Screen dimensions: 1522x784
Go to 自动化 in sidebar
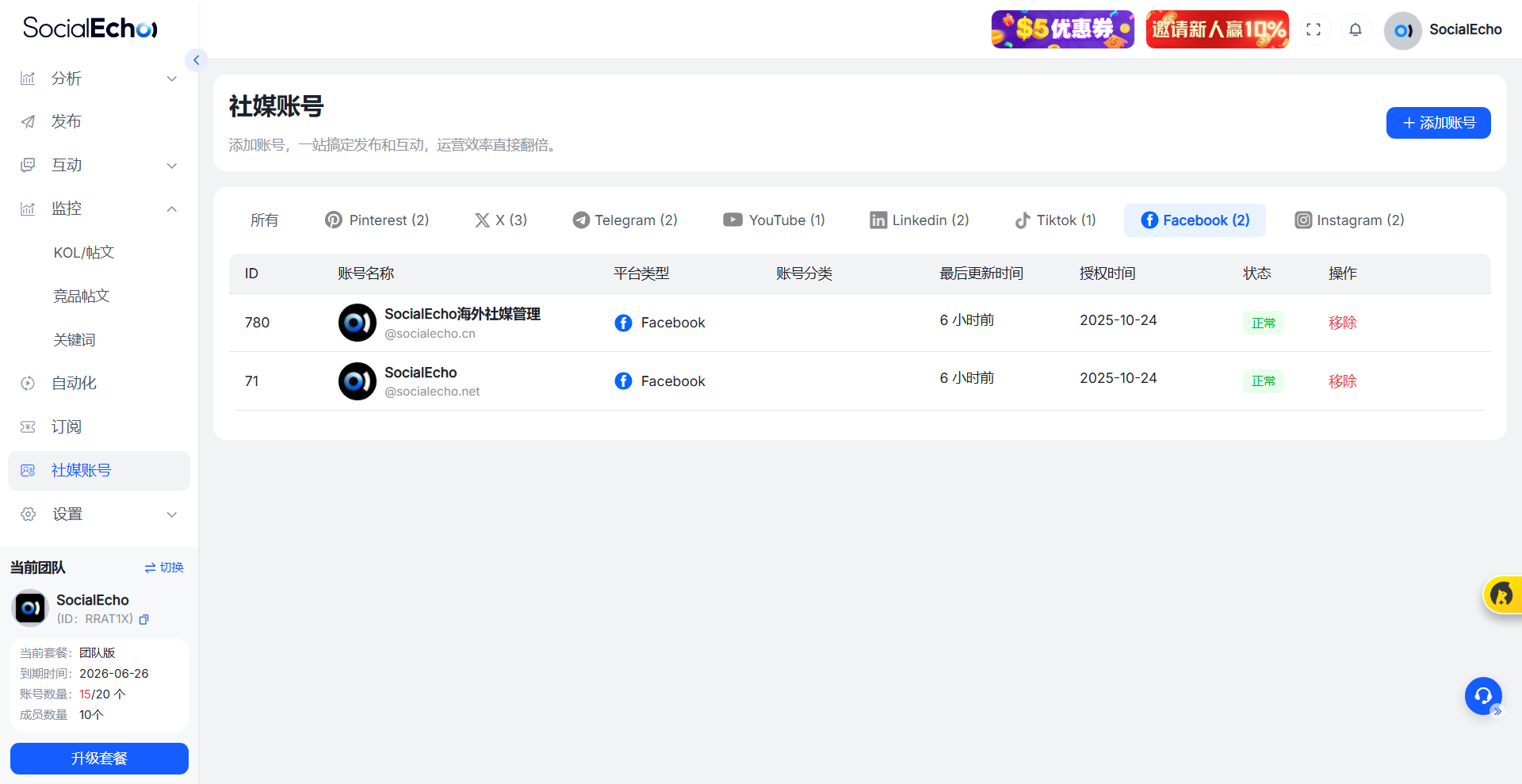tap(99, 383)
